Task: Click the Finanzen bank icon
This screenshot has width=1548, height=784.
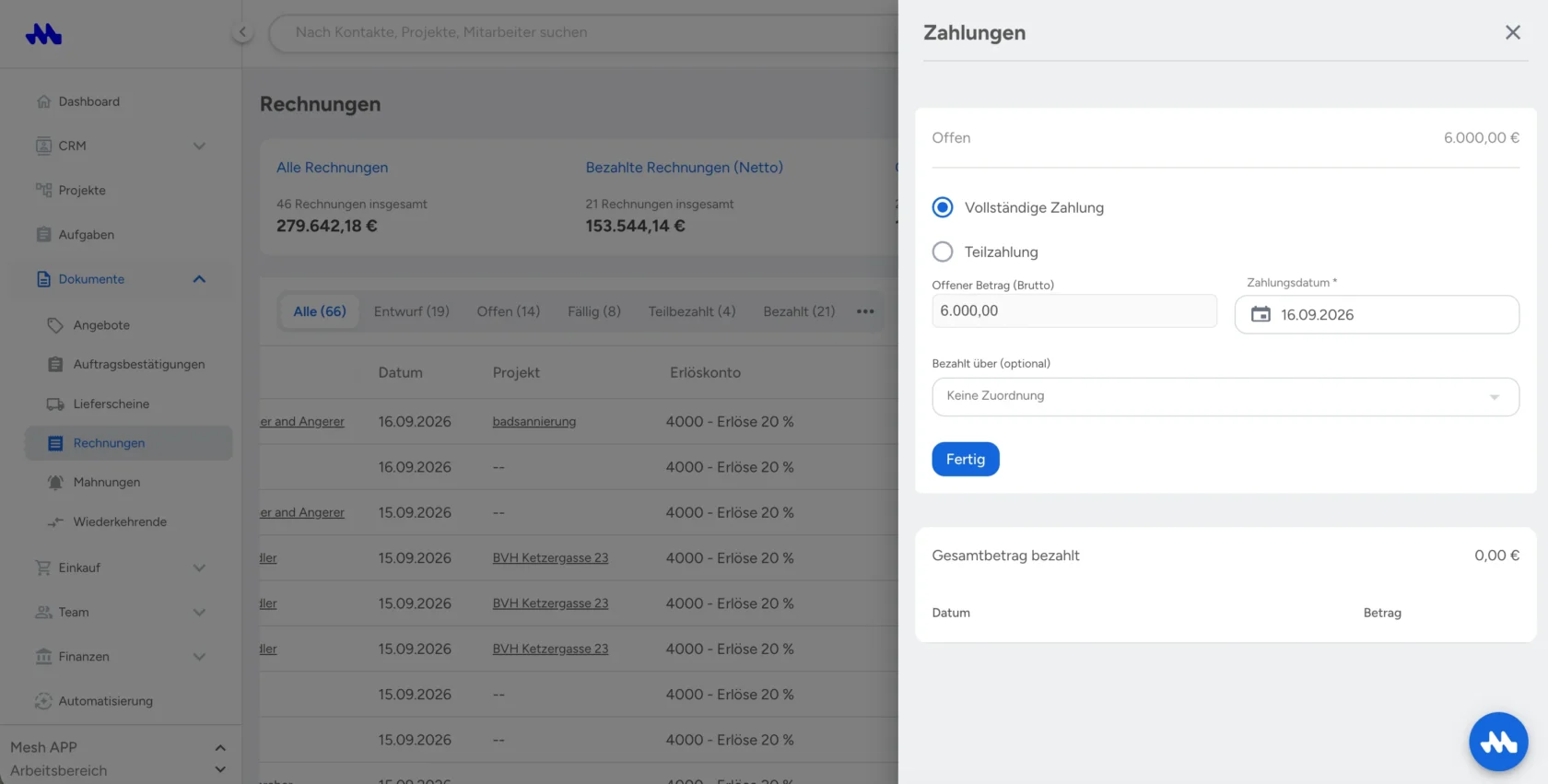Action: click(x=43, y=656)
